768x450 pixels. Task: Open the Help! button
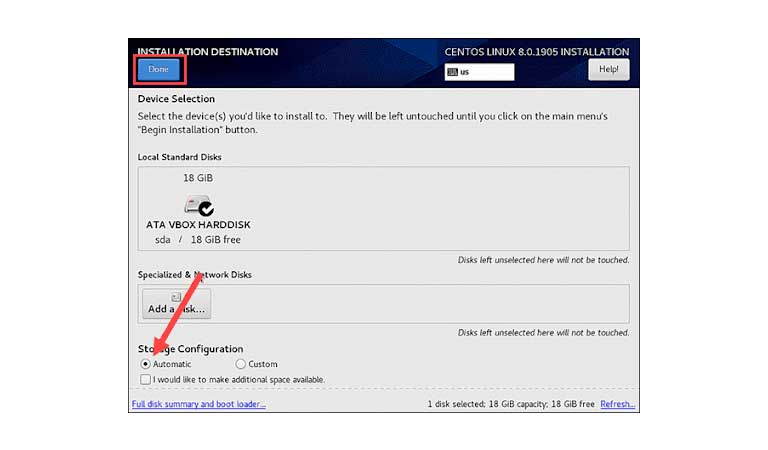(608, 70)
